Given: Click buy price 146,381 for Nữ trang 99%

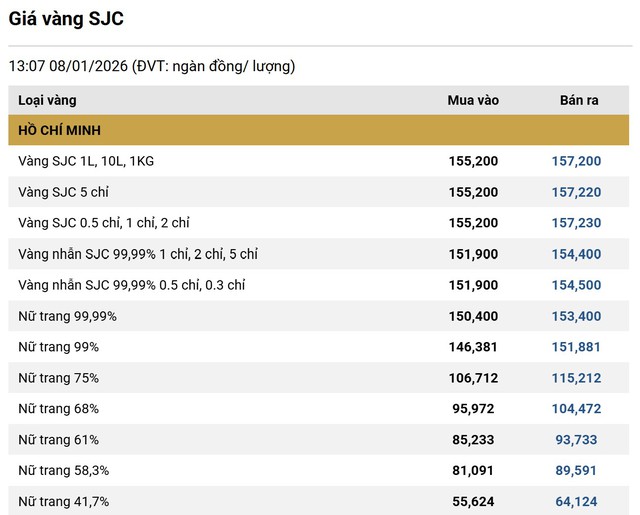Looking at the screenshot, I should click(473, 347).
